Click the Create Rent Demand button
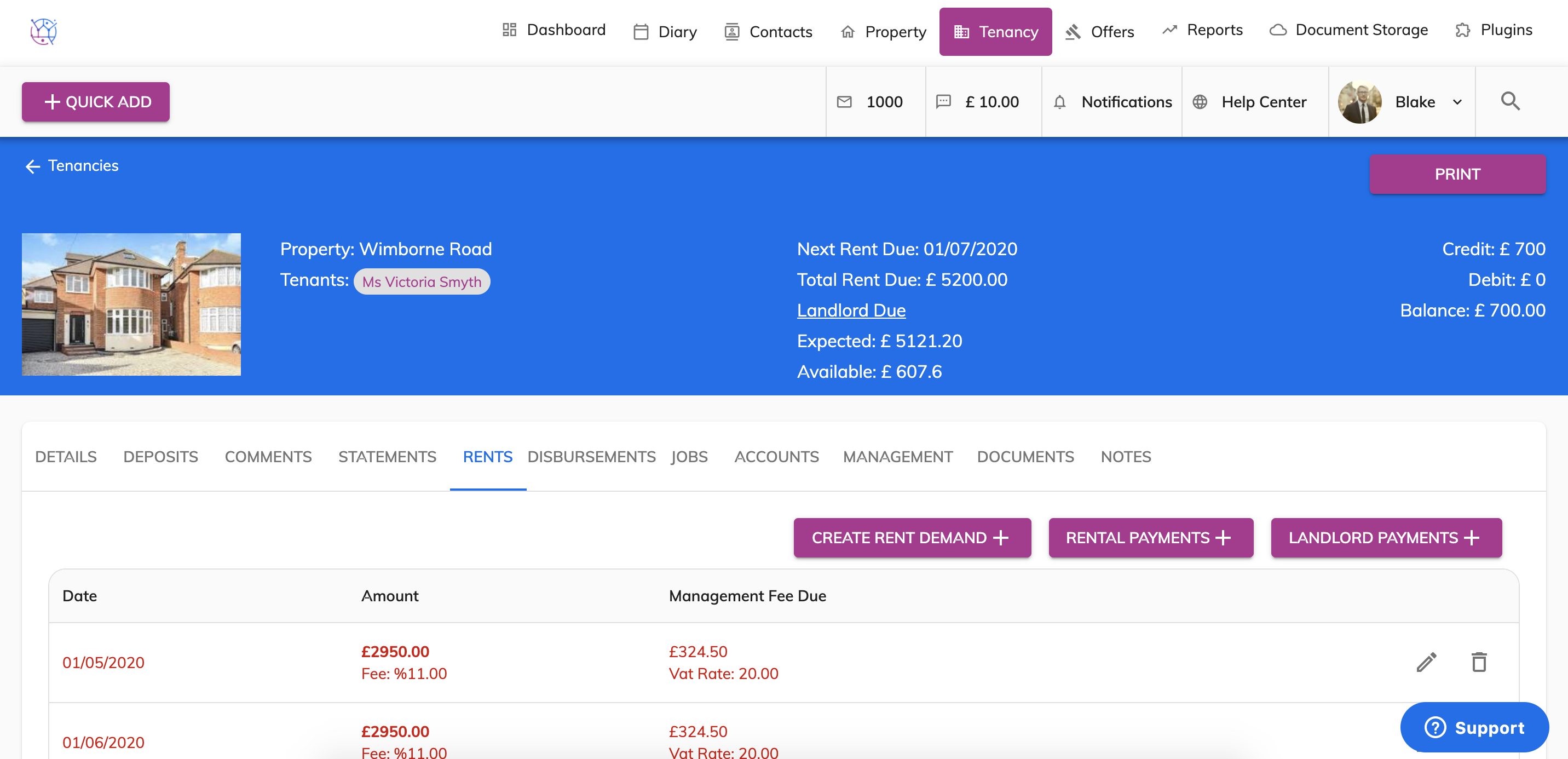The width and height of the screenshot is (1568, 759). [x=912, y=537]
